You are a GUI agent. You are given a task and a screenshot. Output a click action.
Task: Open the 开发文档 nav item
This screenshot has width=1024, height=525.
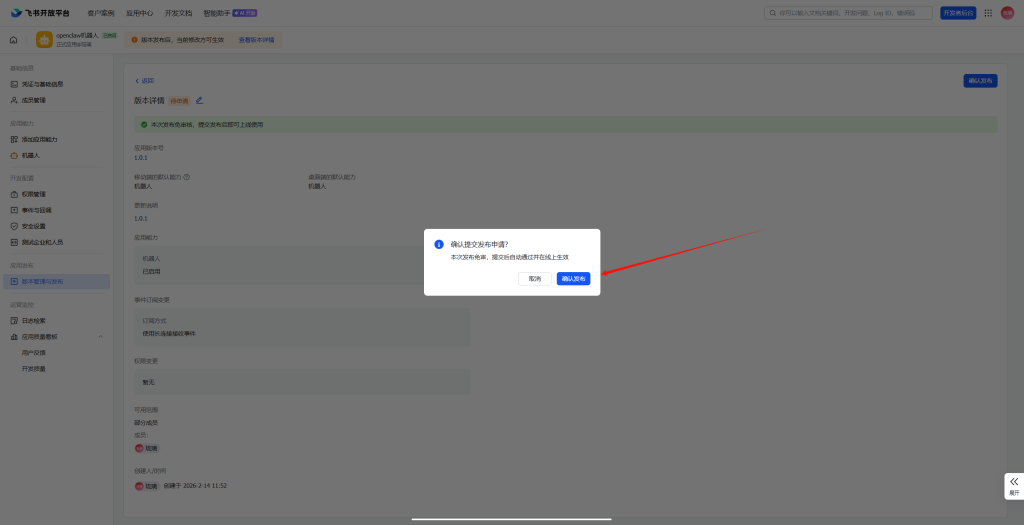coord(178,13)
